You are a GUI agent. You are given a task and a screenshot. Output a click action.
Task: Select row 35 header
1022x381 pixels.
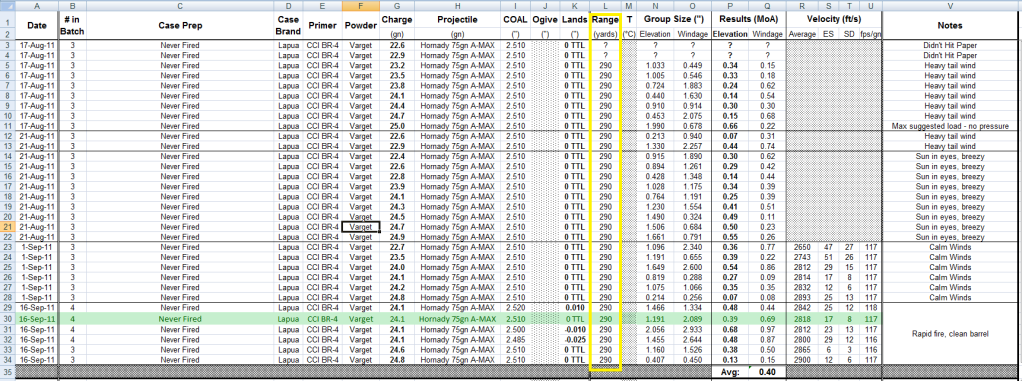[7, 373]
